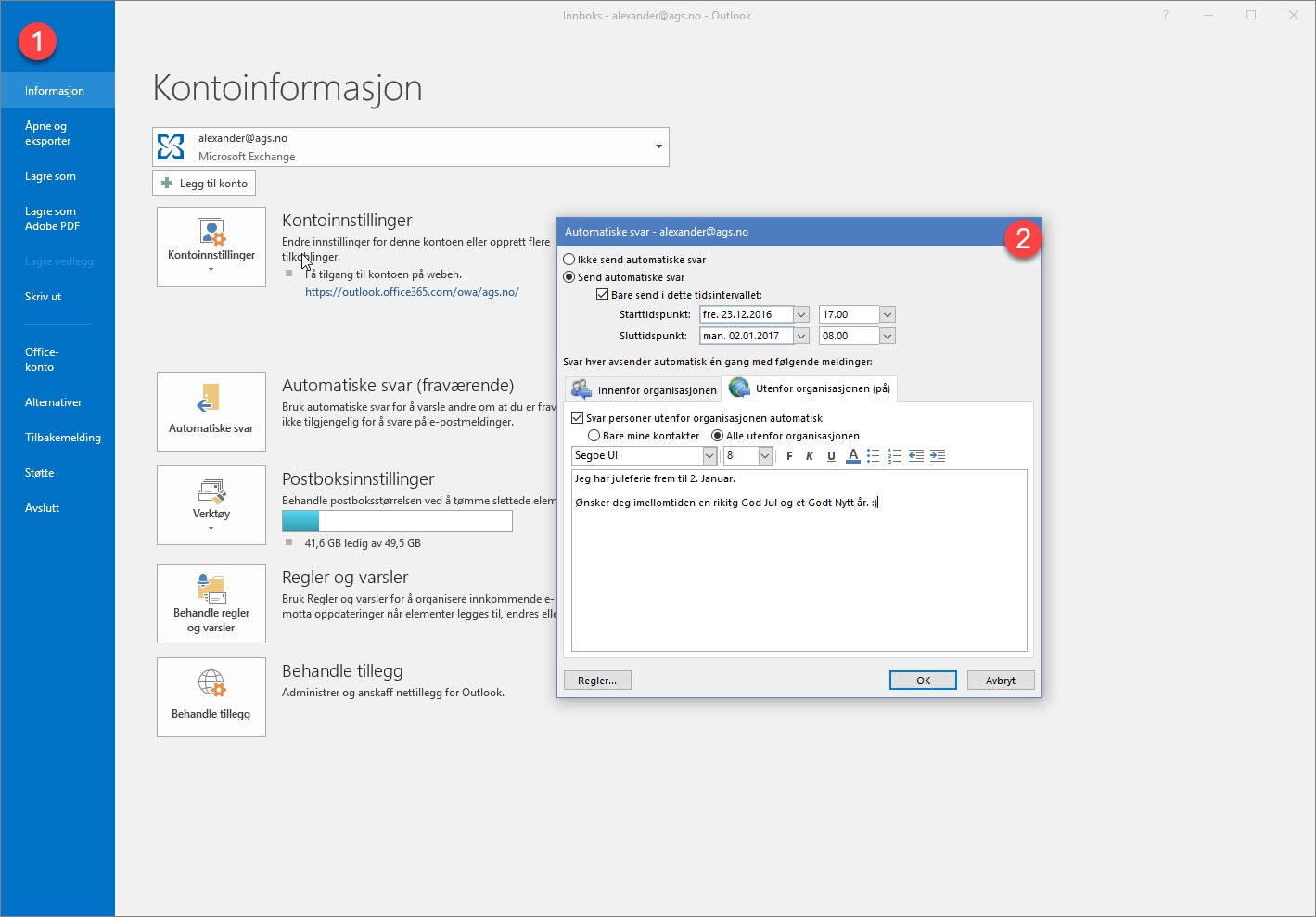Toggle 'Svar personer utenfor organisasjonen automatisk' checkbox
Viewport: 1316px width, 917px height.
(578, 418)
